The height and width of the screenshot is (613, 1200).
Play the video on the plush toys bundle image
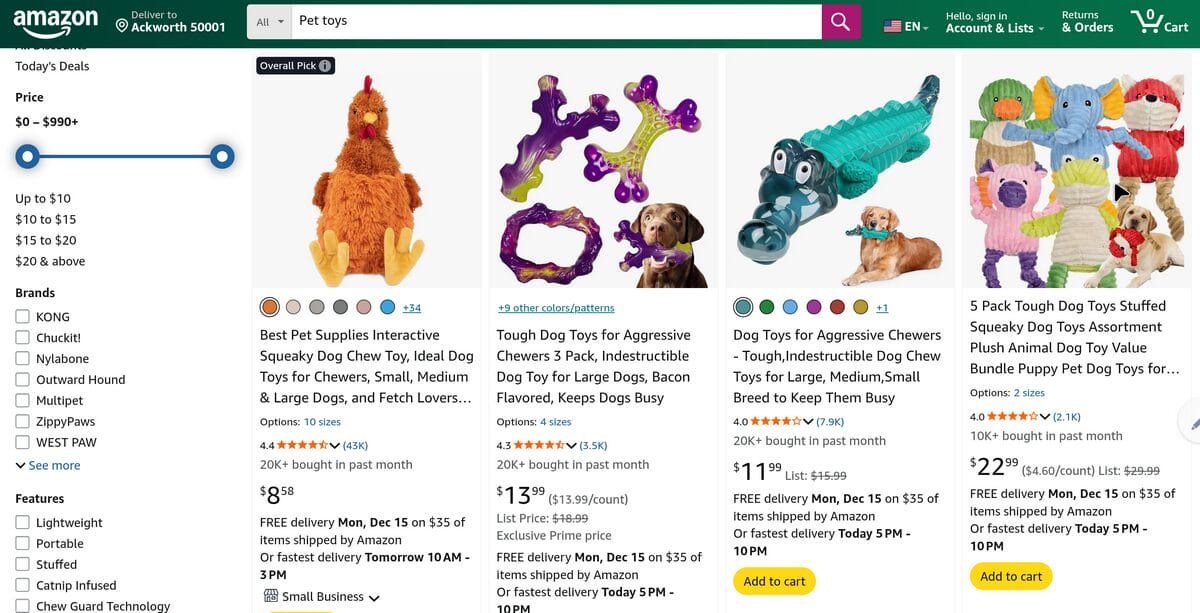(1122, 191)
